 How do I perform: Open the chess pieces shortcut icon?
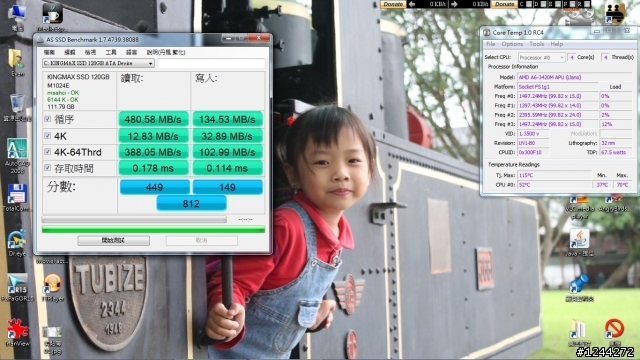pos(615,13)
